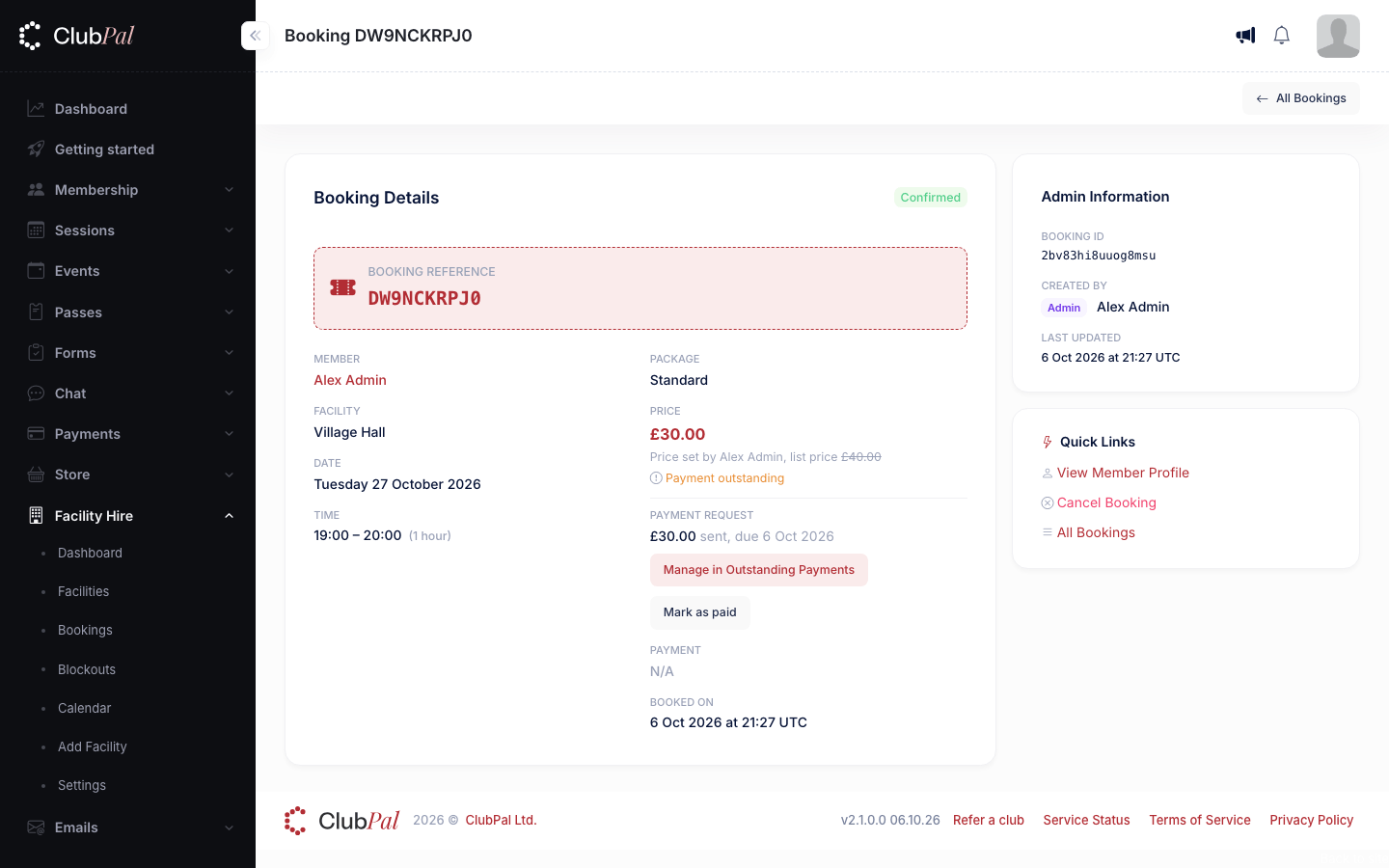Click the Payments card icon
The image size is (1389, 868).
click(36, 434)
